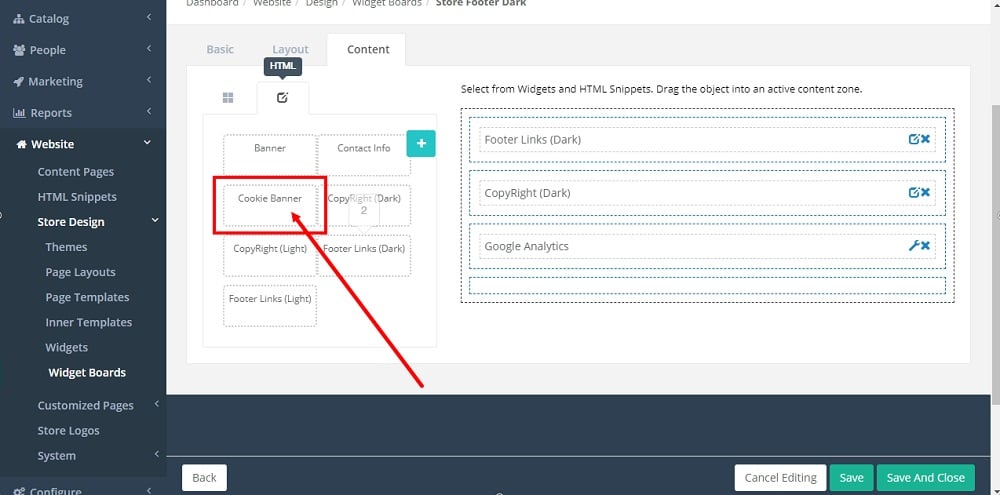The width and height of the screenshot is (1000, 495).
Task: Edit the Footer Links (Dark) zone item
Action: [914, 139]
